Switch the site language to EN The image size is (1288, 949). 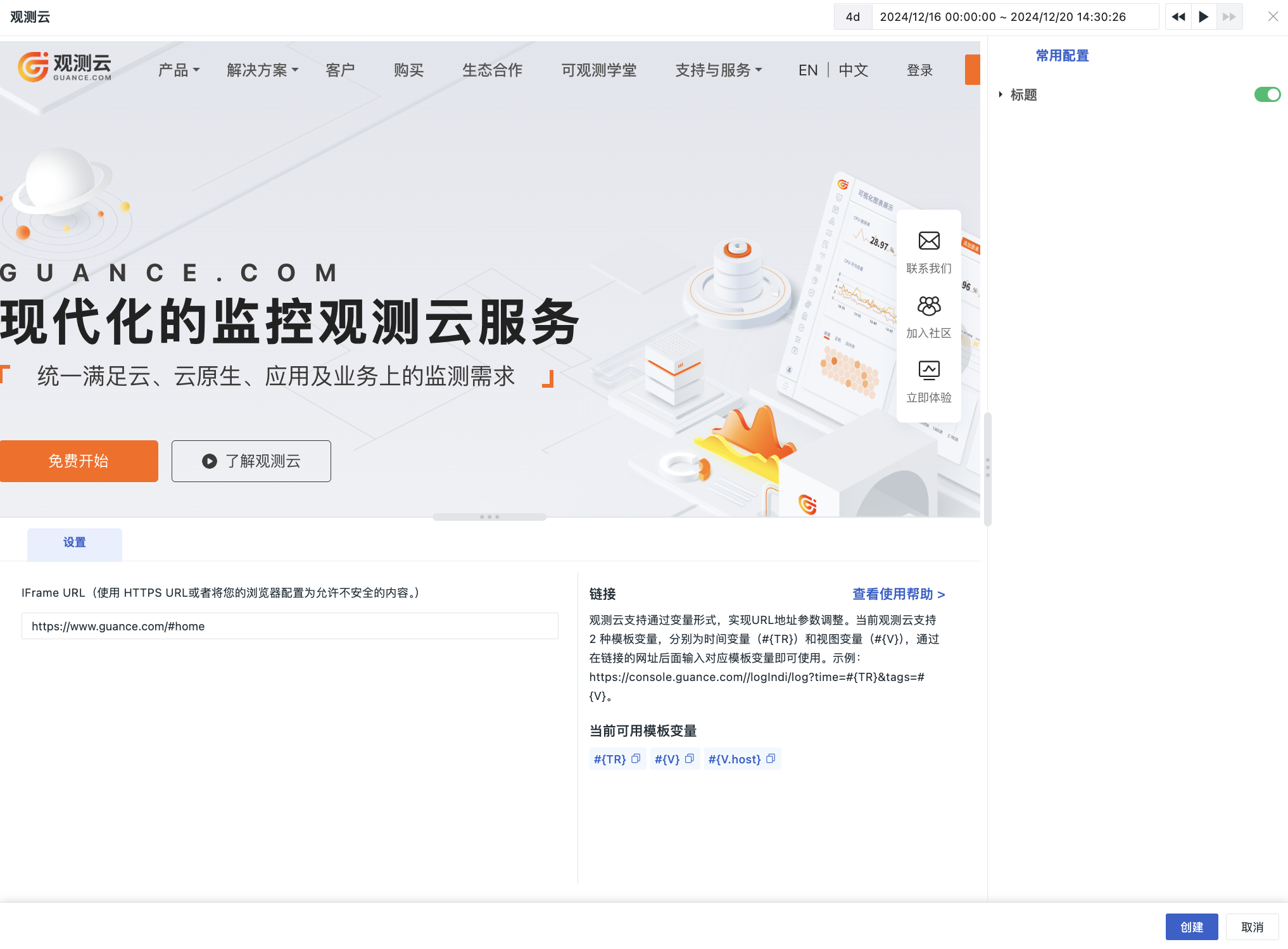[x=808, y=70]
